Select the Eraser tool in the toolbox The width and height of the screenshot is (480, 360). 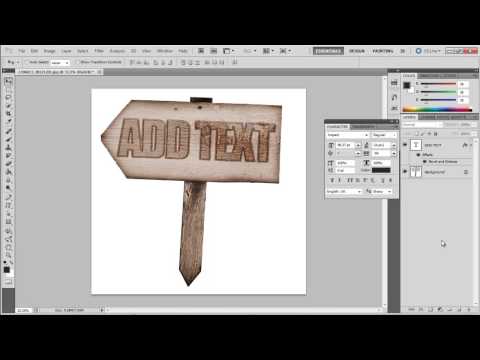tap(9, 163)
